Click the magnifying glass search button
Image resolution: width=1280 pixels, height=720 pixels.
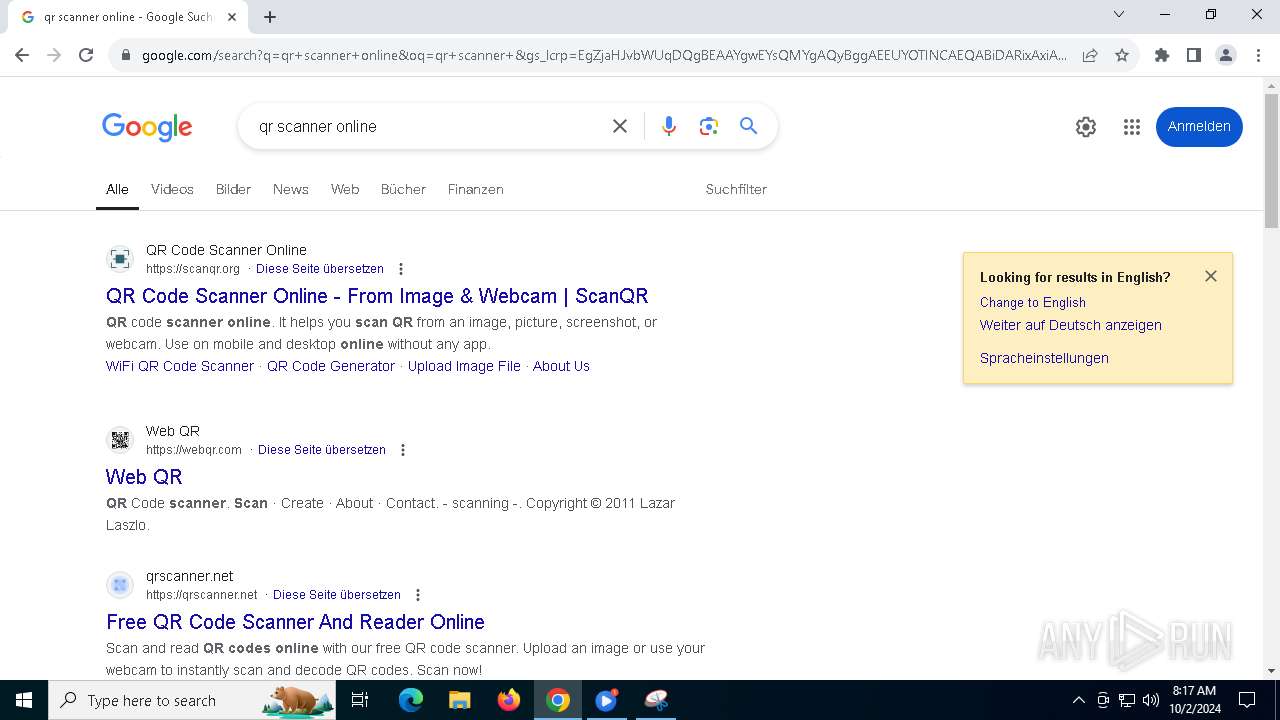748,126
